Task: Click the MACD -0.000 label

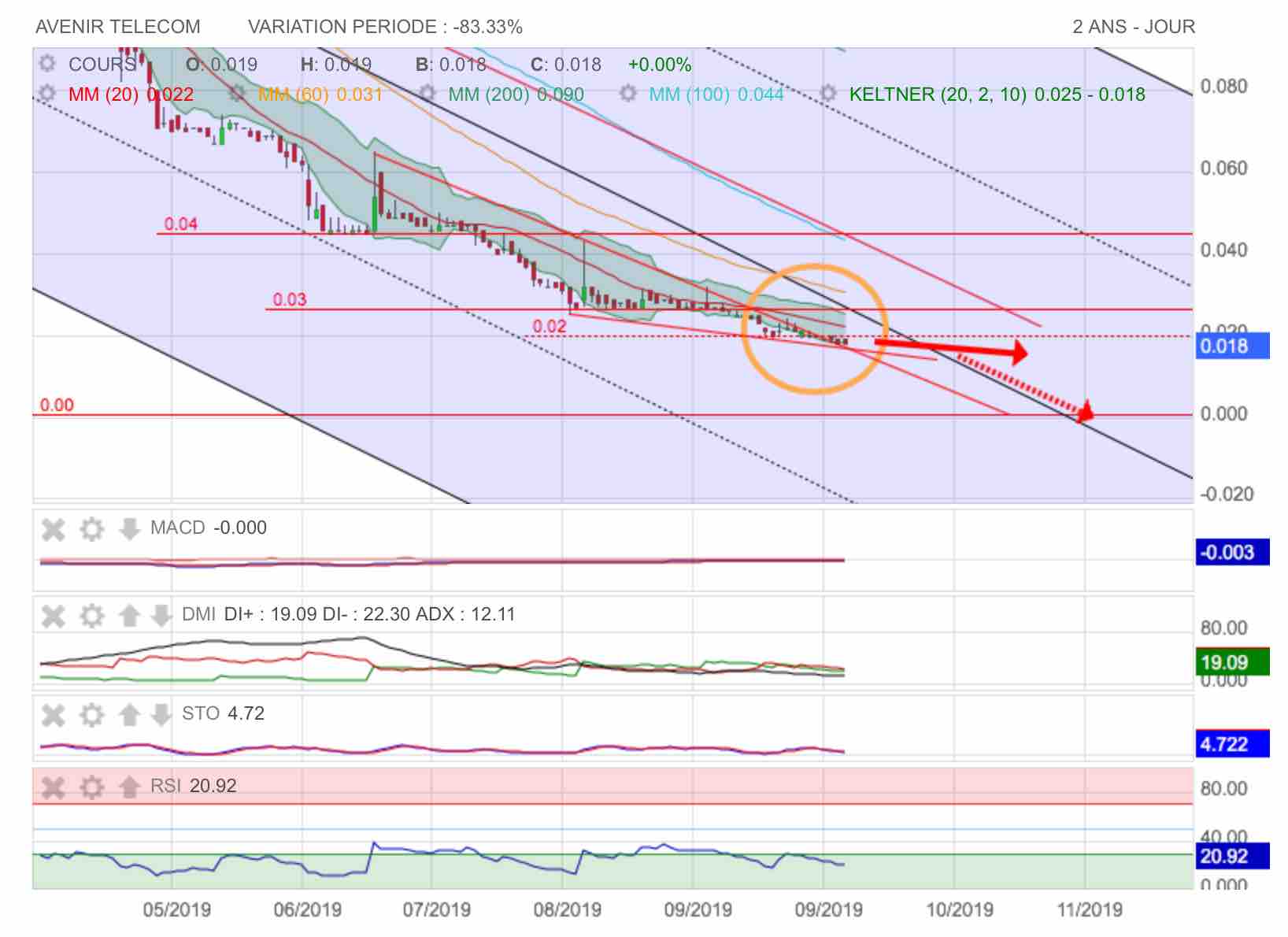Action: (x=209, y=528)
